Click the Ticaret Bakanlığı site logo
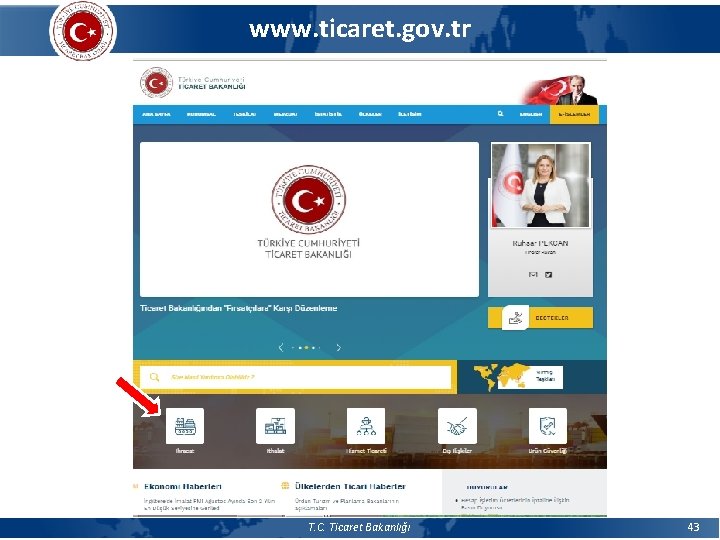This screenshot has width=720, height=540. point(193,83)
